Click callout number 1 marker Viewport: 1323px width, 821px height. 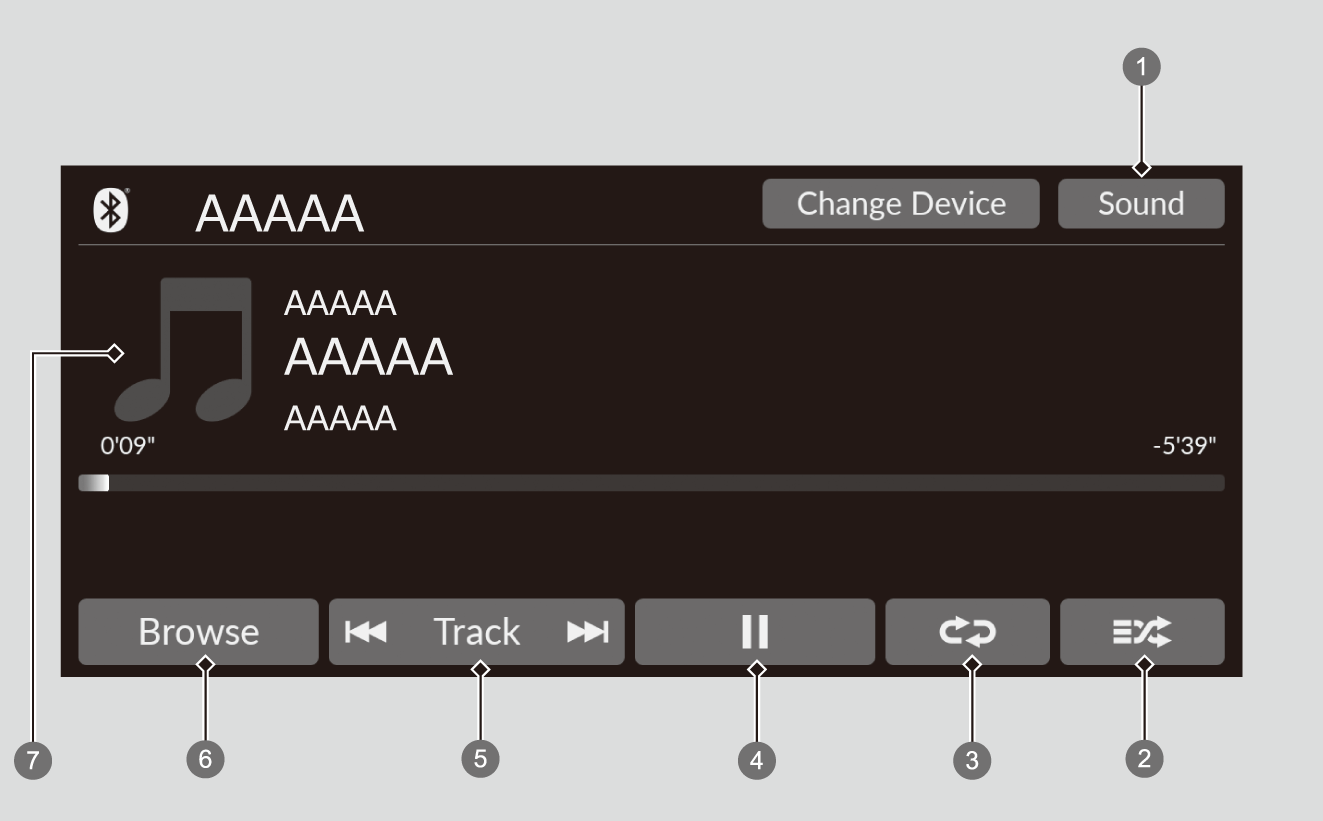coord(1143,68)
